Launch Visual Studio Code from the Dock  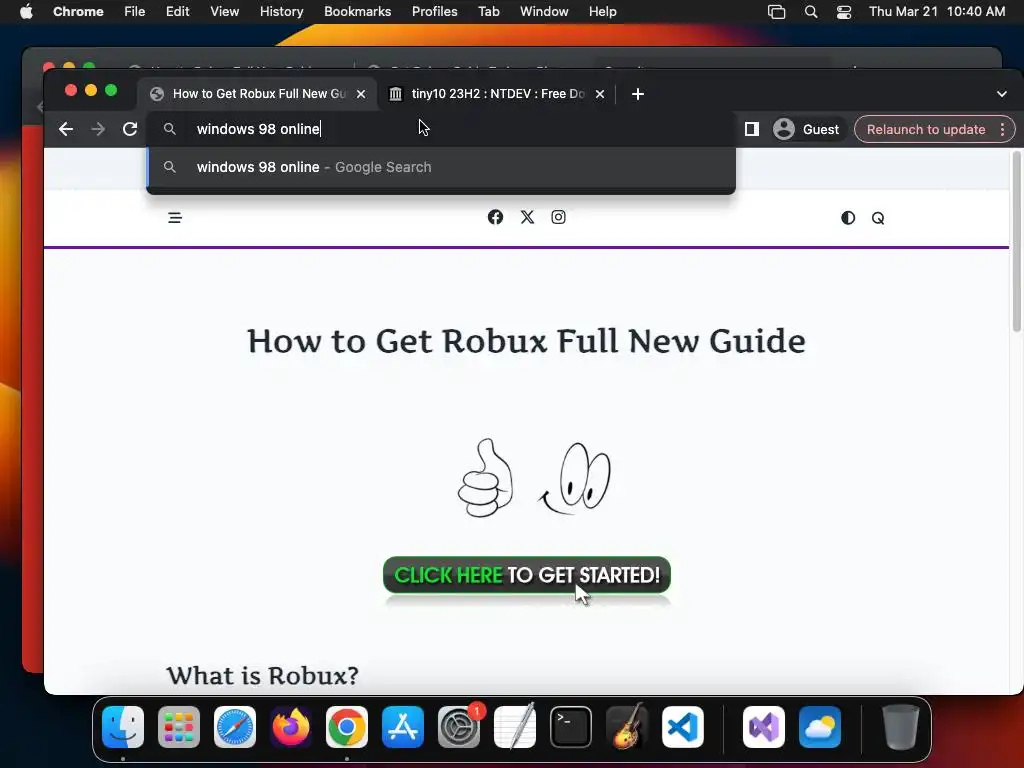(682, 727)
